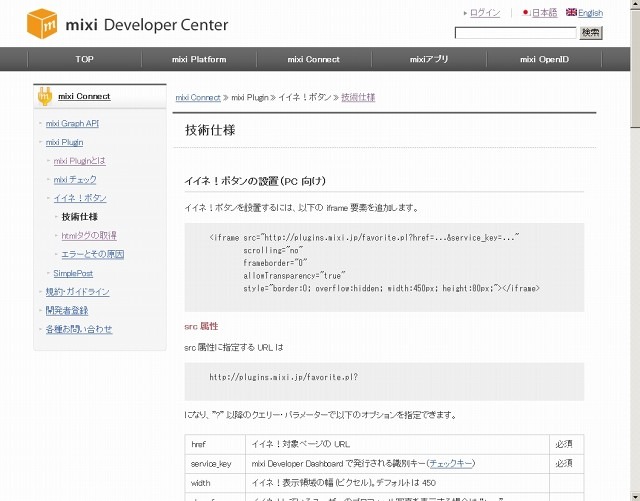Click the scrolling="no" code line

(273, 250)
